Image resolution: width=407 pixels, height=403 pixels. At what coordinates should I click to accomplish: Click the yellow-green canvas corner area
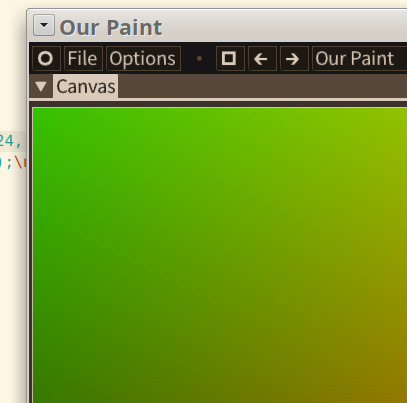(x=390, y=123)
